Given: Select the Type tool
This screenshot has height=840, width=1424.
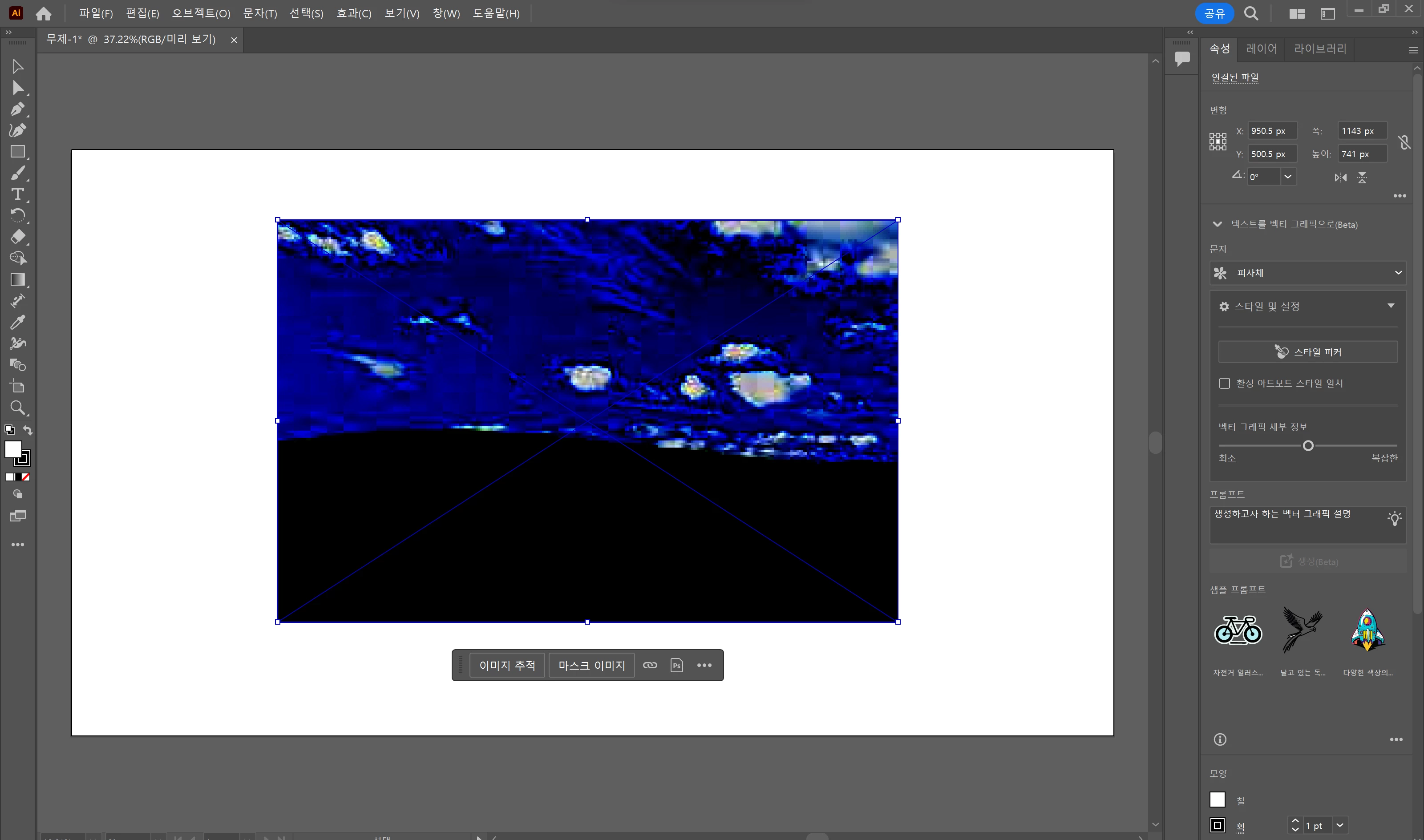Looking at the screenshot, I should pyautogui.click(x=17, y=194).
